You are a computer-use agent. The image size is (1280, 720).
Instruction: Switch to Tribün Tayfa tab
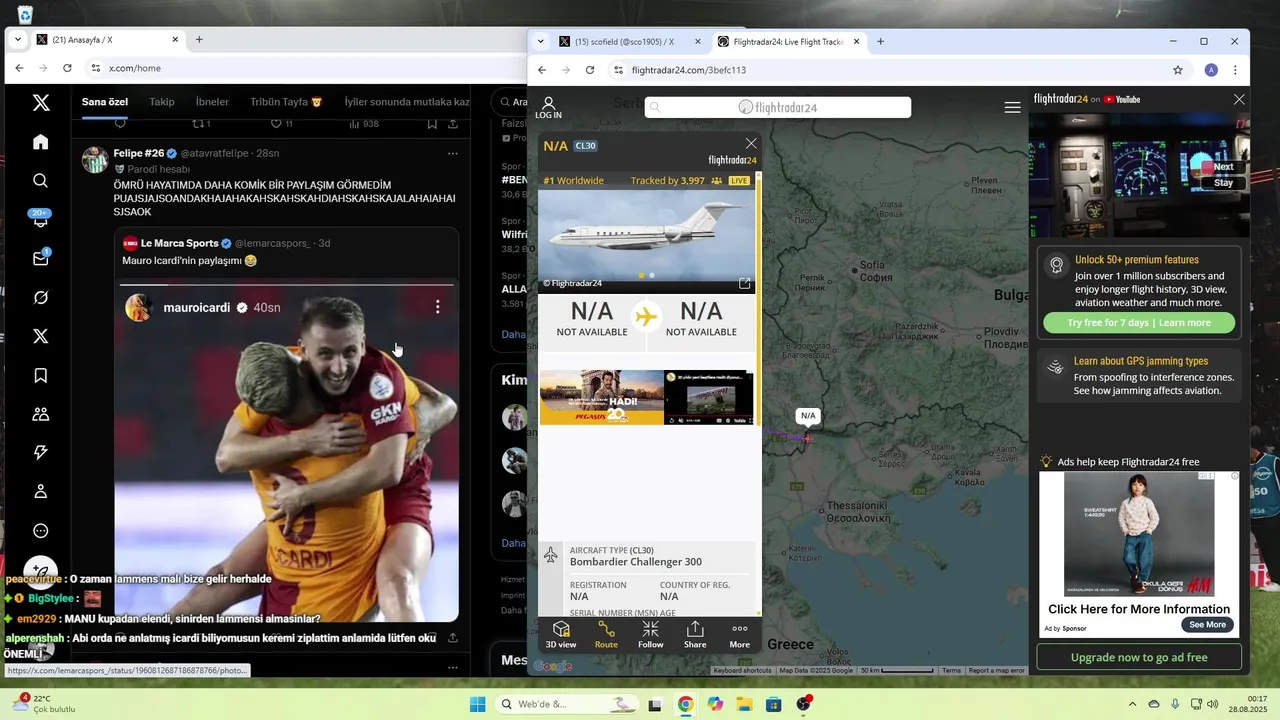(x=286, y=102)
